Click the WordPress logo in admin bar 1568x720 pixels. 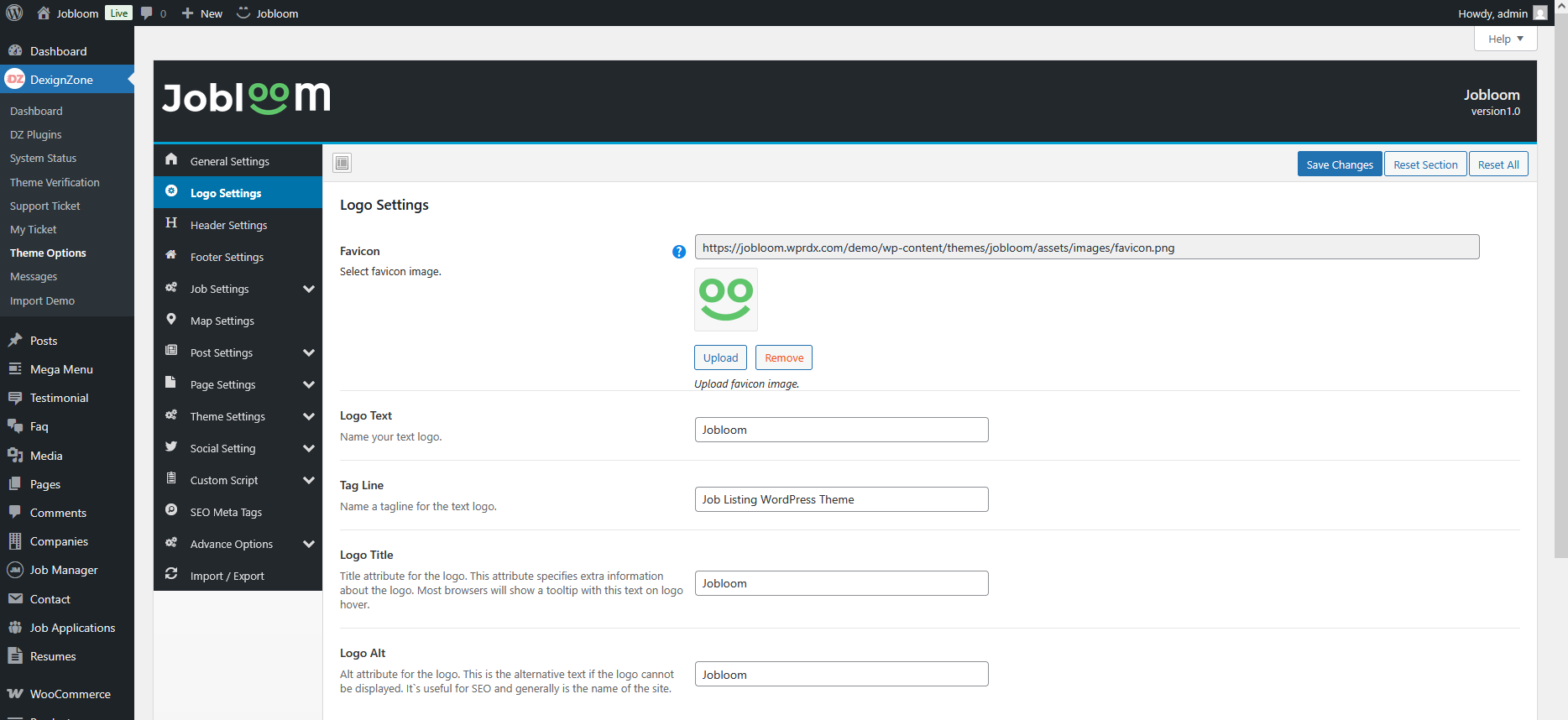(14, 13)
